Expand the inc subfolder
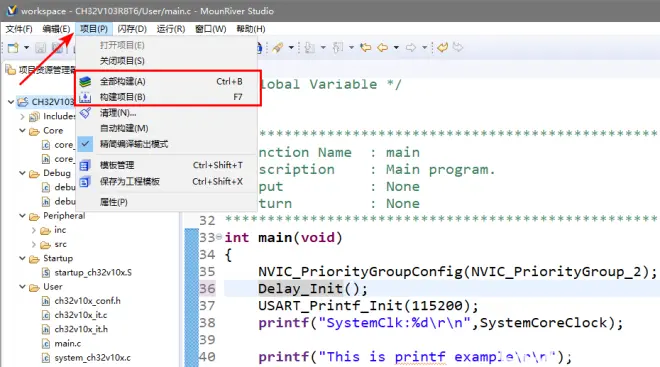Image resolution: width=660 pixels, height=367 pixels. coord(33,230)
